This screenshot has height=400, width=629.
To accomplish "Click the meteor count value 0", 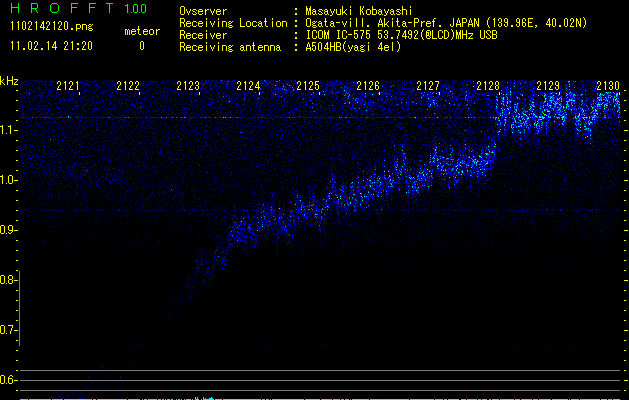I will [x=141, y=46].
